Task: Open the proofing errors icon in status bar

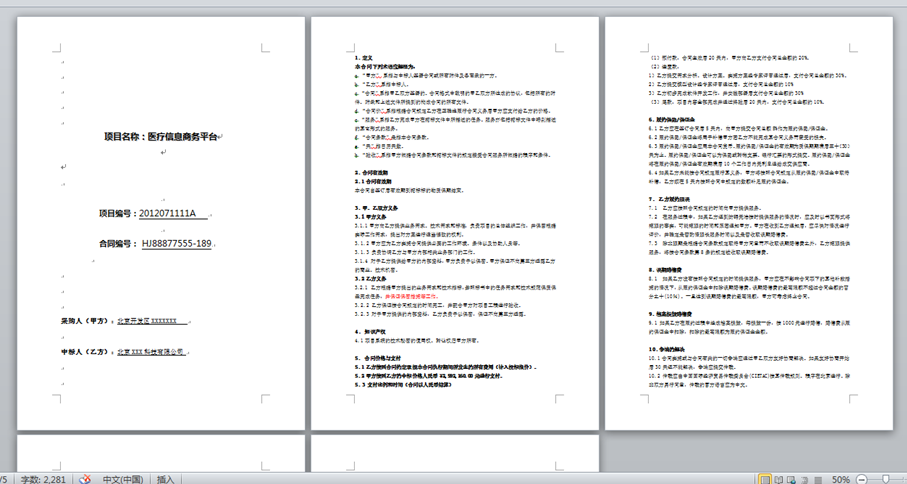Action: pos(85,479)
